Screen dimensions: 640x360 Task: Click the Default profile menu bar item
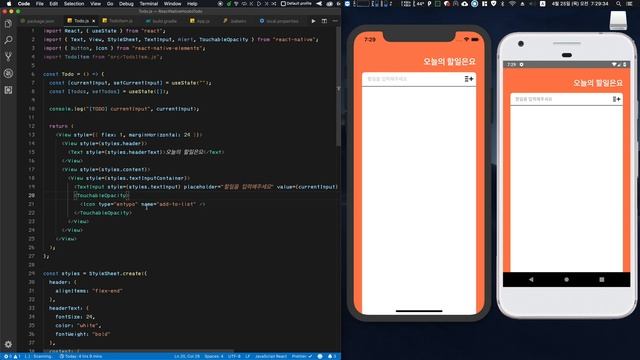pos(297,4)
